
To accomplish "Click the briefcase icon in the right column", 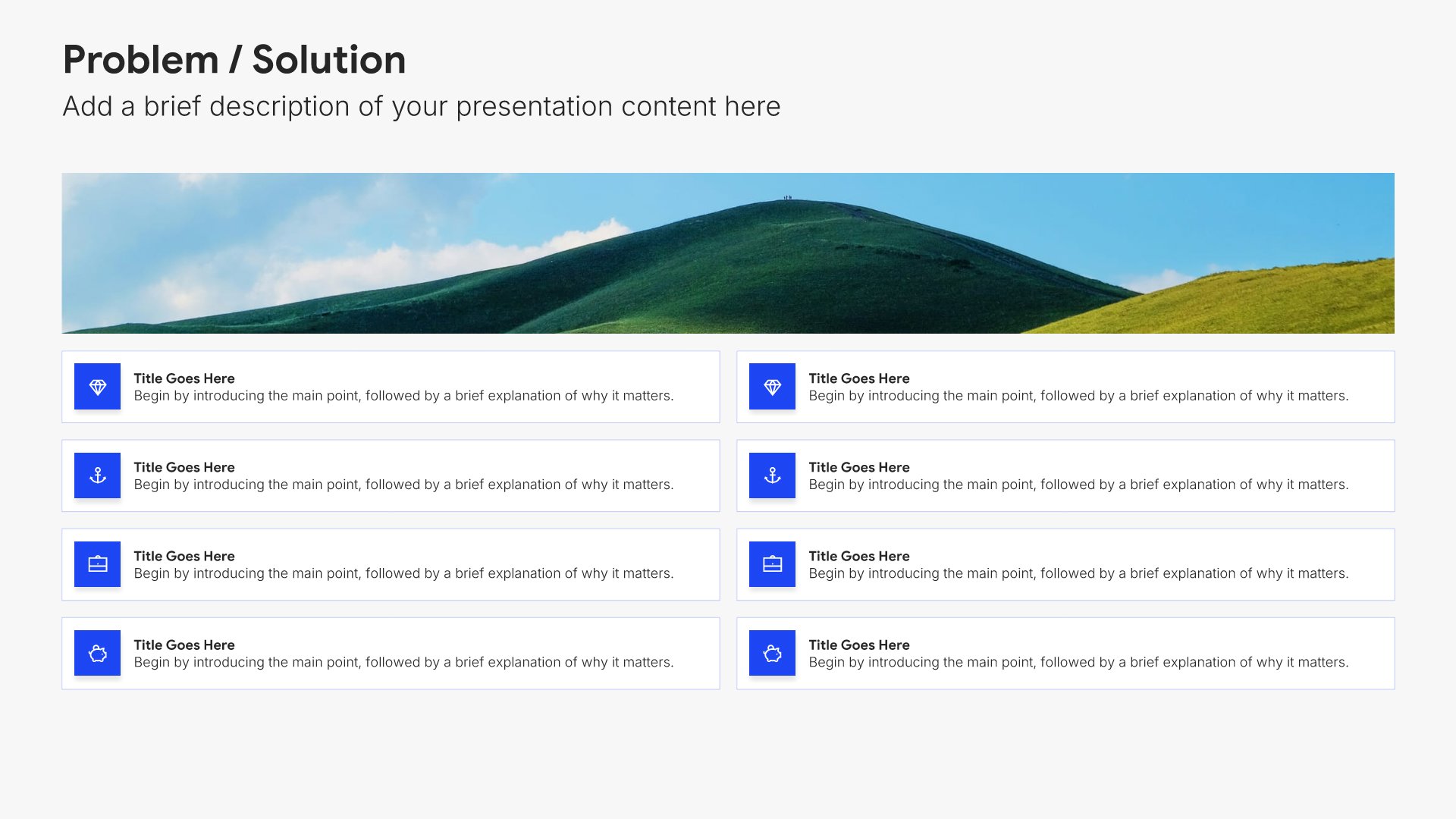I will (x=772, y=564).
